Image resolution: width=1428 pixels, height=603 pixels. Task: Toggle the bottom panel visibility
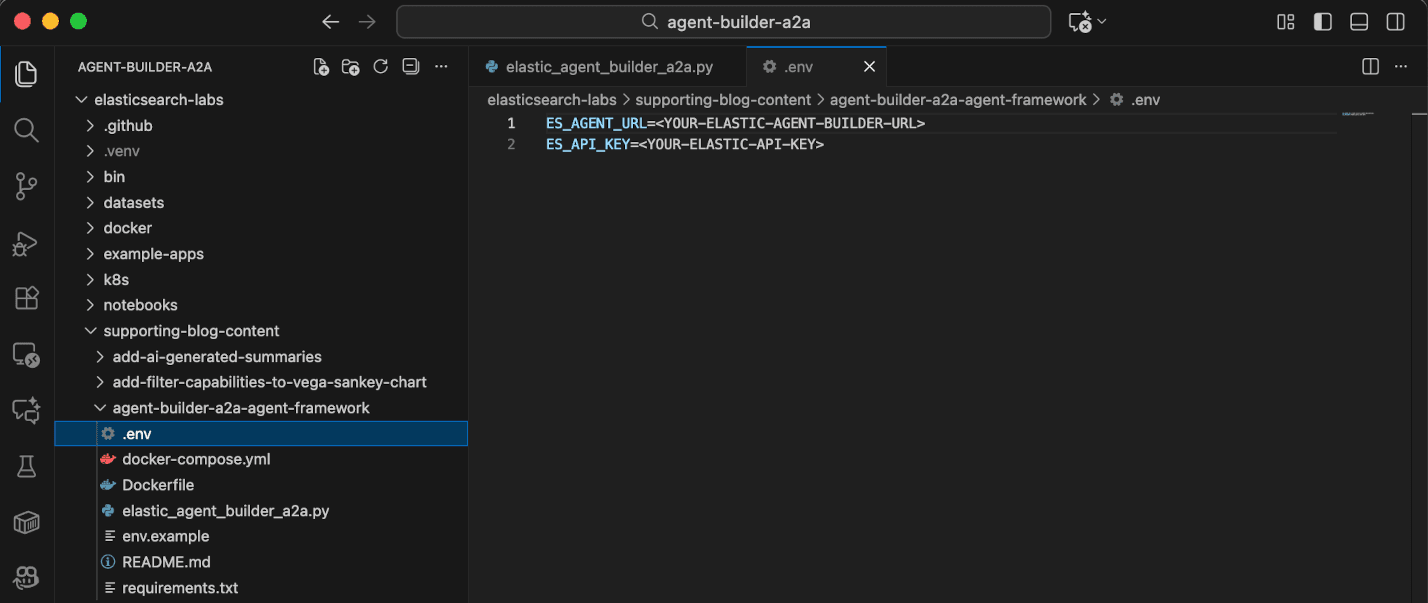1358,22
